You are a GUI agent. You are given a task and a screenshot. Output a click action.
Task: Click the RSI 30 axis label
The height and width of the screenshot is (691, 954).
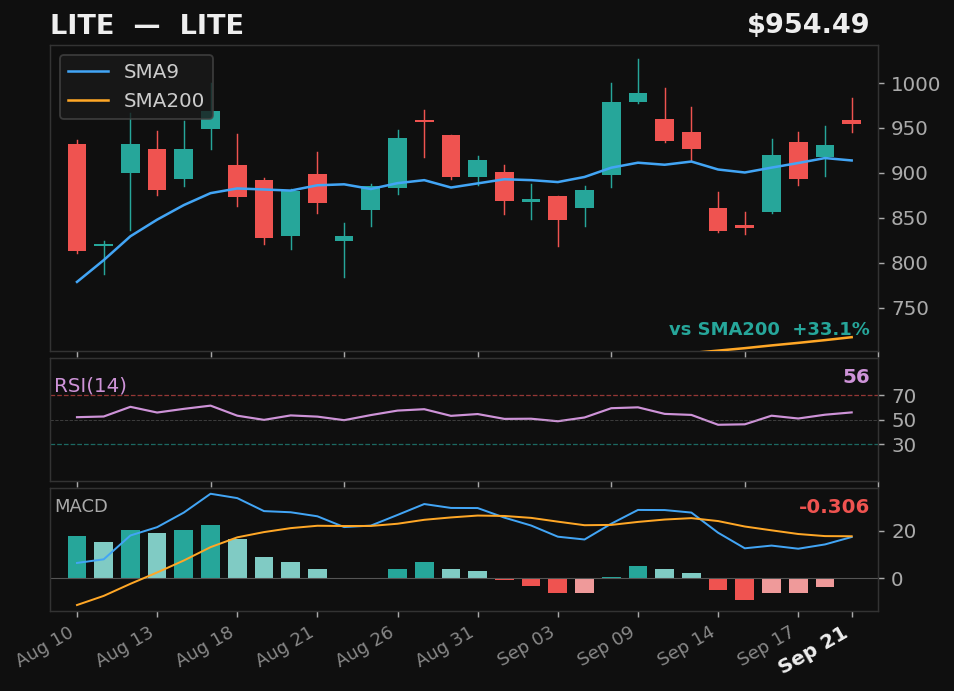coord(904,446)
